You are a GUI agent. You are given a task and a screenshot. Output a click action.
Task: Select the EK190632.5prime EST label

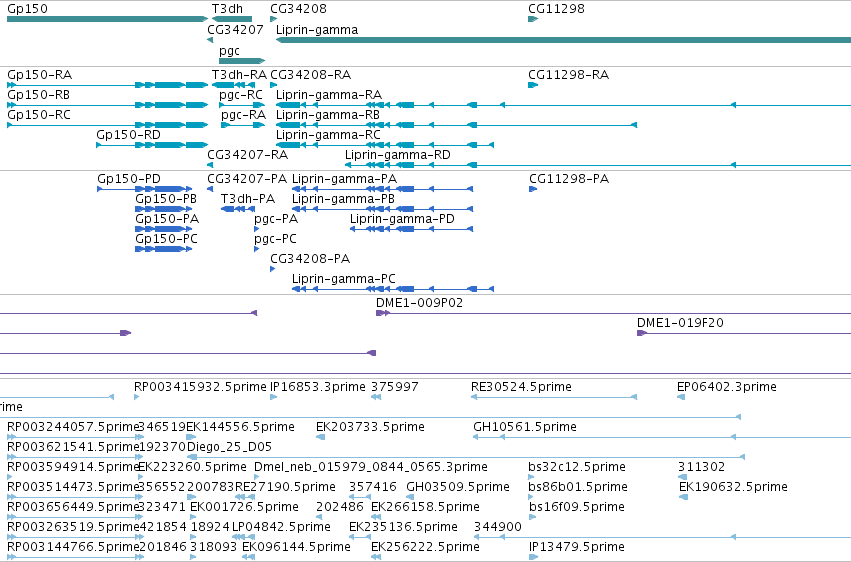(733, 487)
